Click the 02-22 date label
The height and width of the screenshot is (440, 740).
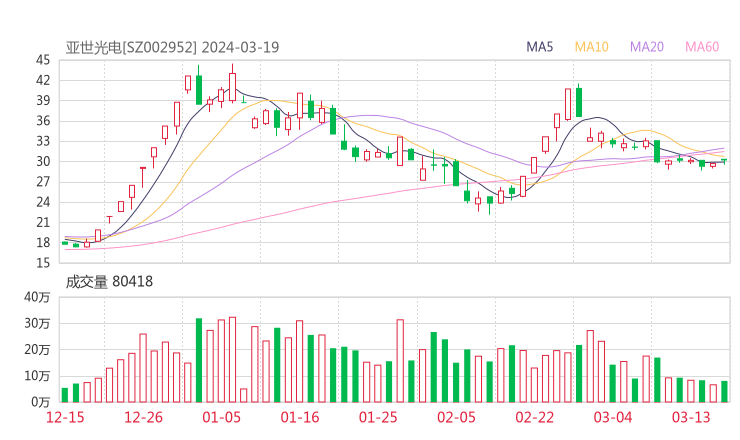(535, 417)
